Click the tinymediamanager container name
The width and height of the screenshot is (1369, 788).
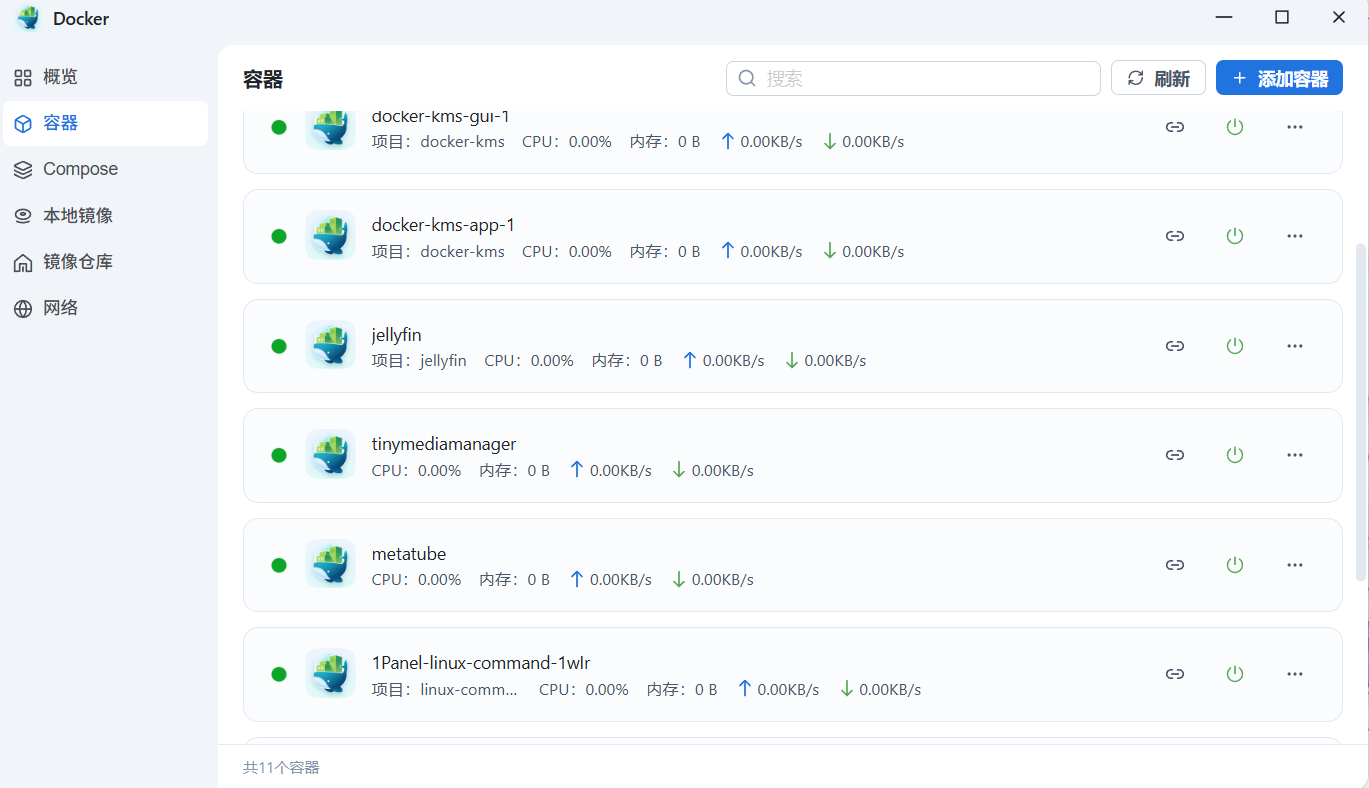(x=444, y=444)
